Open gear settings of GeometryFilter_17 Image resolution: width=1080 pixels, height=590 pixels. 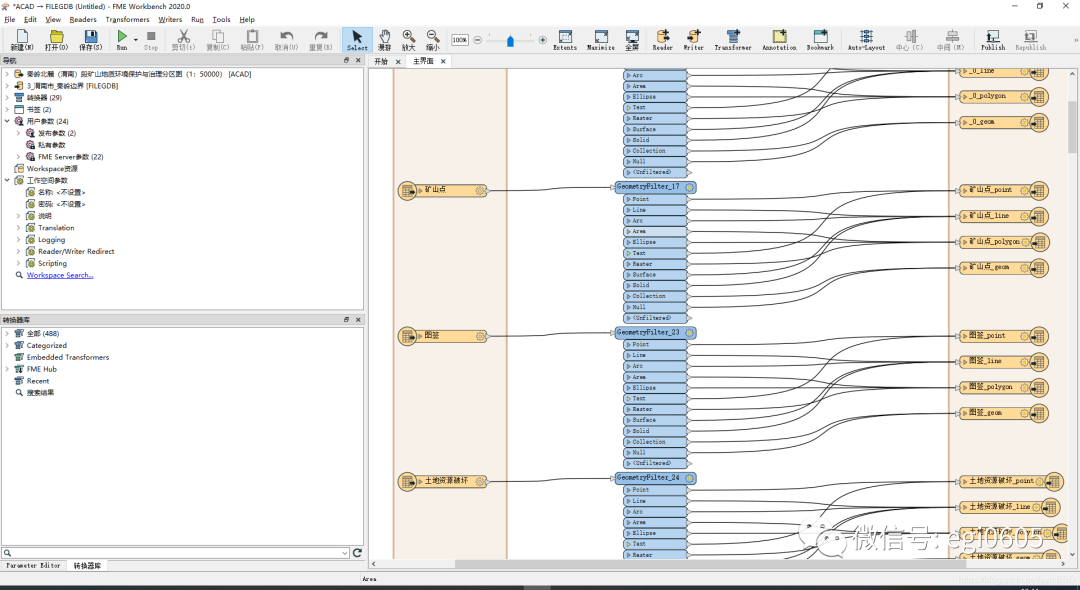tap(690, 187)
